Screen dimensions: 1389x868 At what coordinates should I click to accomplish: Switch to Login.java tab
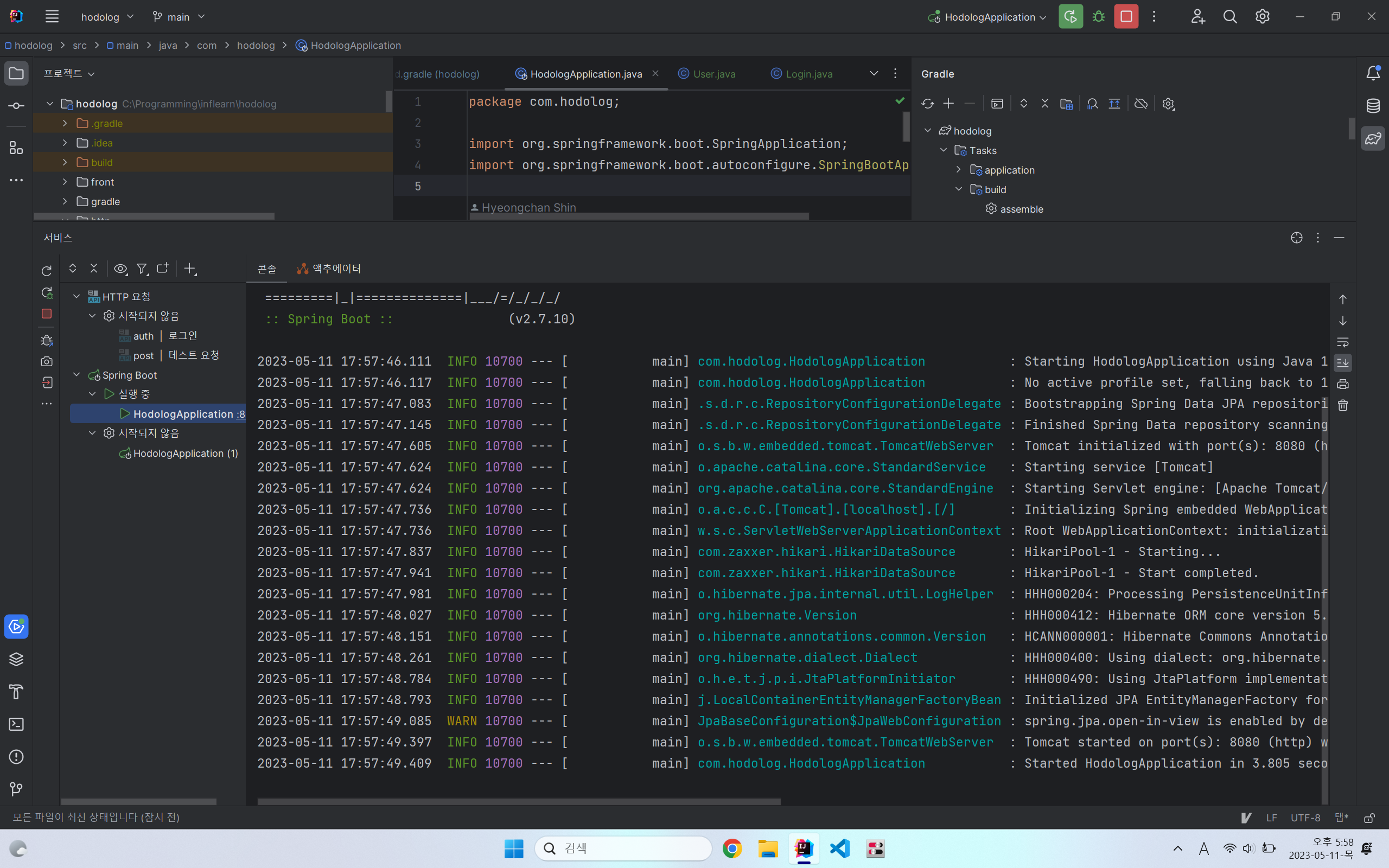click(801, 73)
